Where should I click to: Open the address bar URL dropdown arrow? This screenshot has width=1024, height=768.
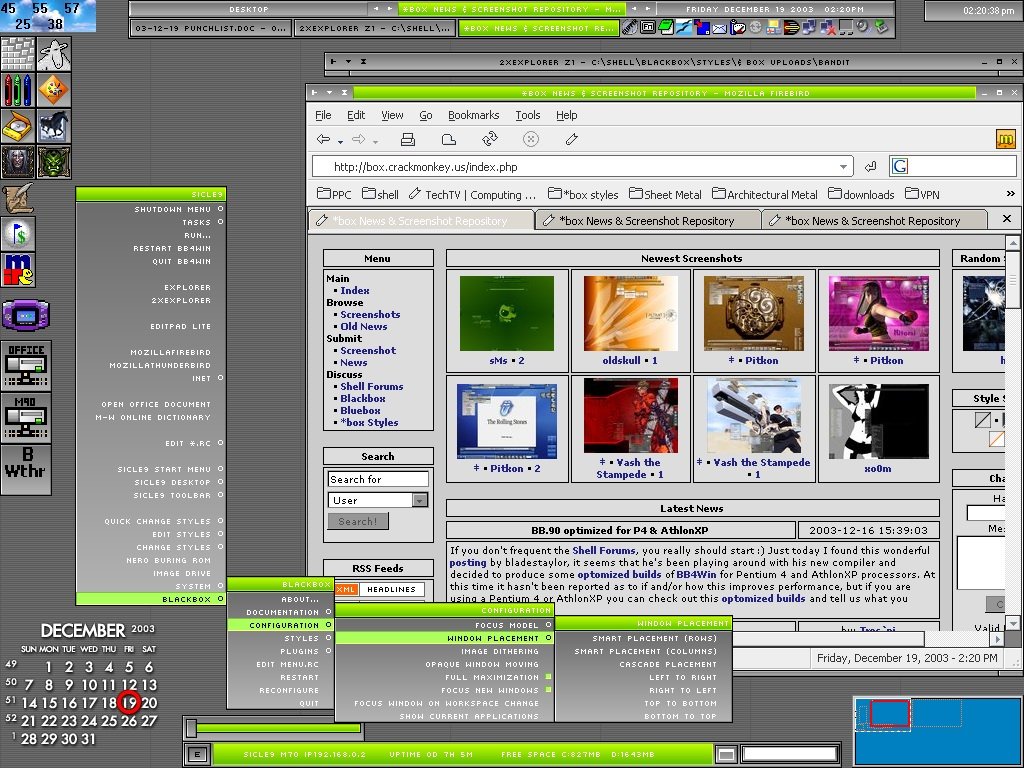click(x=843, y=167)
